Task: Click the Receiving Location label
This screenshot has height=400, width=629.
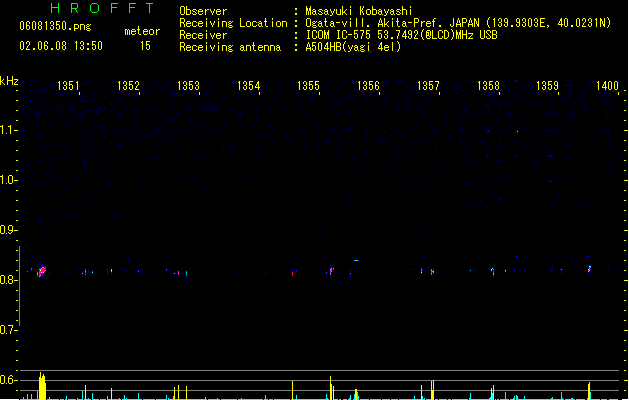Action: tap(233, 23)
